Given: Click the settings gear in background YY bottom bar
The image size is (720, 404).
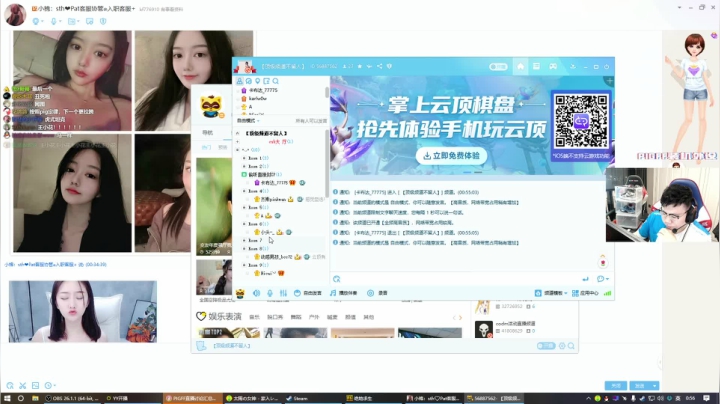Looking at the screenshot, I should pyautogui.click(x=562, y=346).
